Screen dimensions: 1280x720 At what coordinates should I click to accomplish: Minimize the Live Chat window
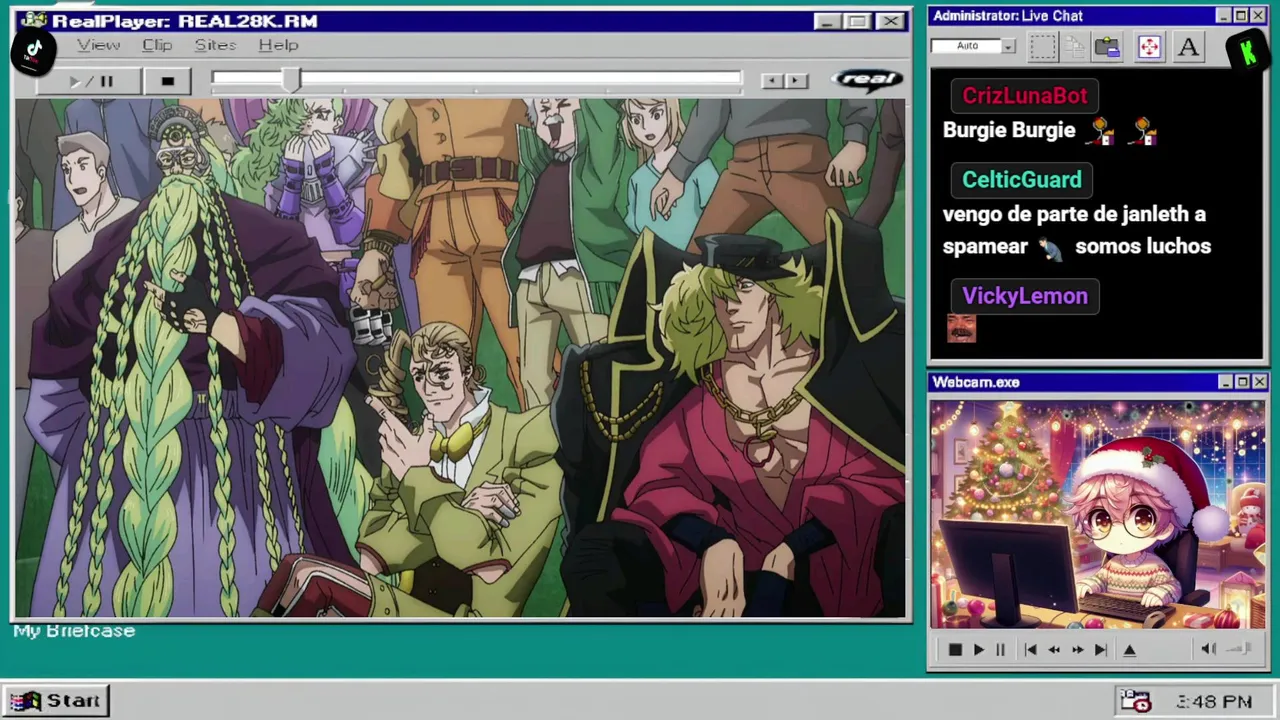click(x=1223, y=16)
